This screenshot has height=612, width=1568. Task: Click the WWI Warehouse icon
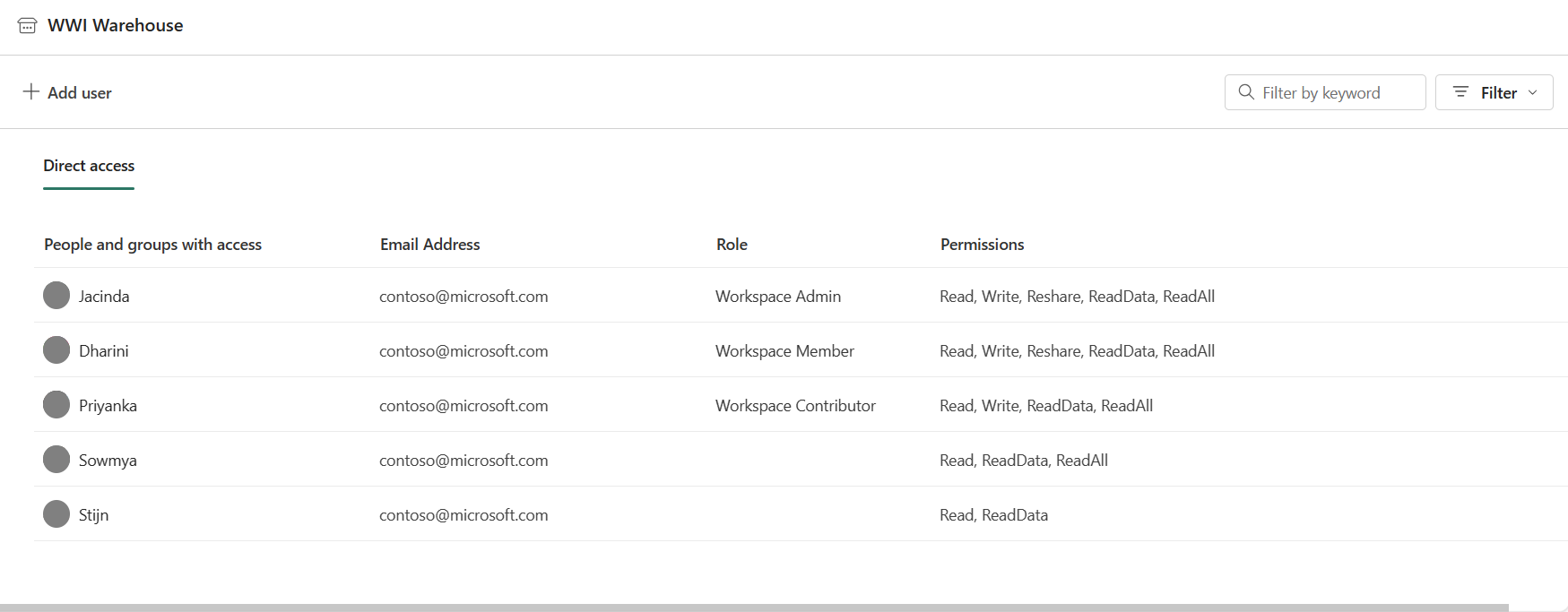27,26
